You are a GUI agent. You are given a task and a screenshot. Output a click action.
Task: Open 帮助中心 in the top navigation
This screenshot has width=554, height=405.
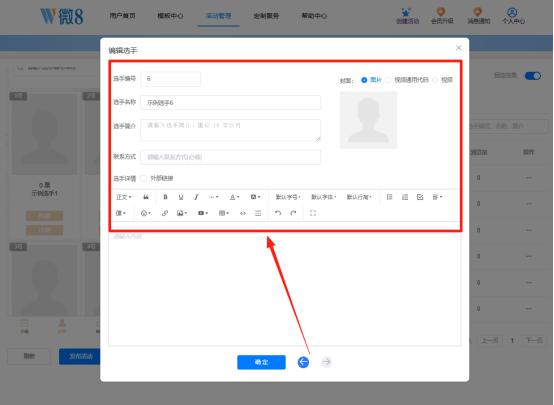pyautogui.click(x=314, y=16)
